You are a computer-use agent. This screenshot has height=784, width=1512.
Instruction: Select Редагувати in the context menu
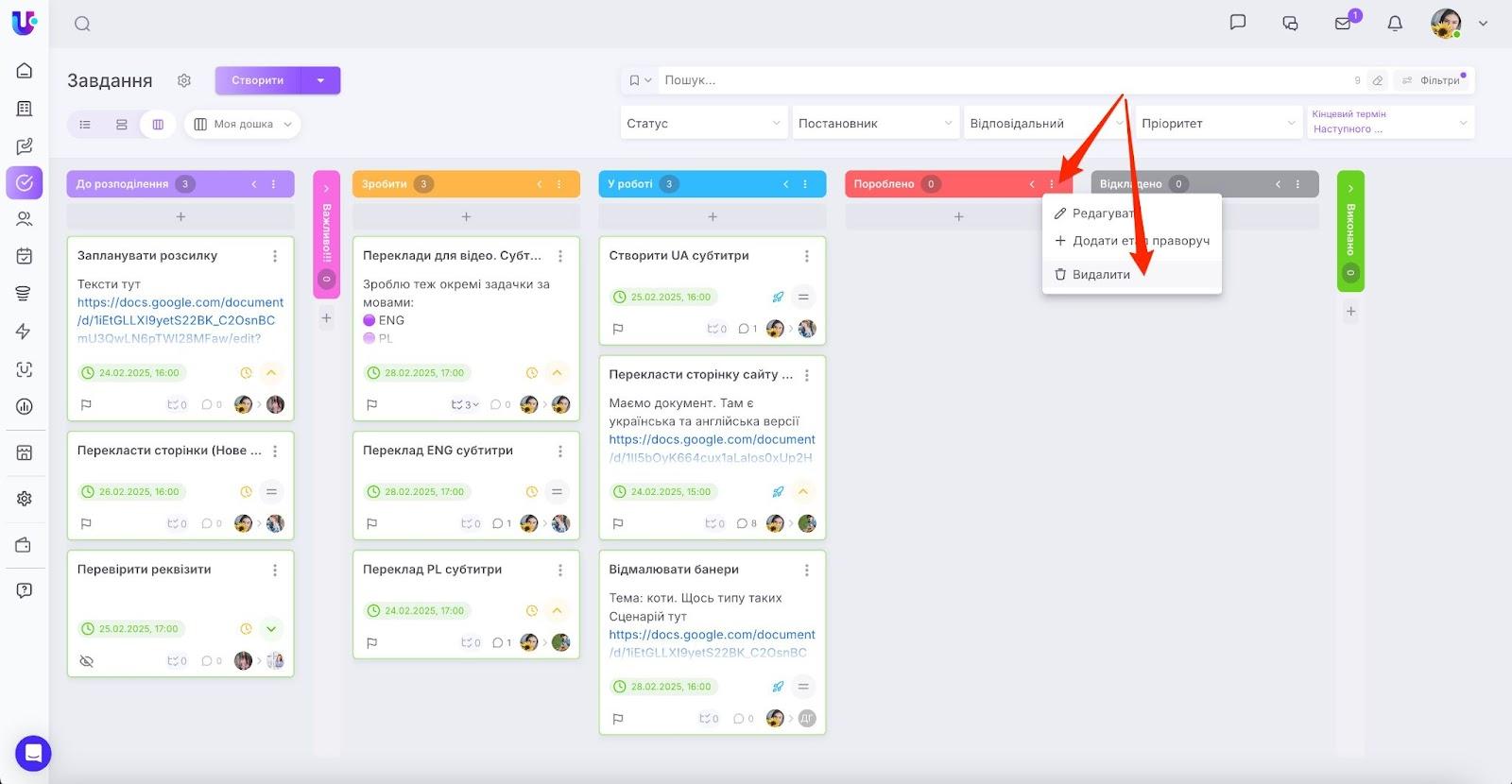1132,213
